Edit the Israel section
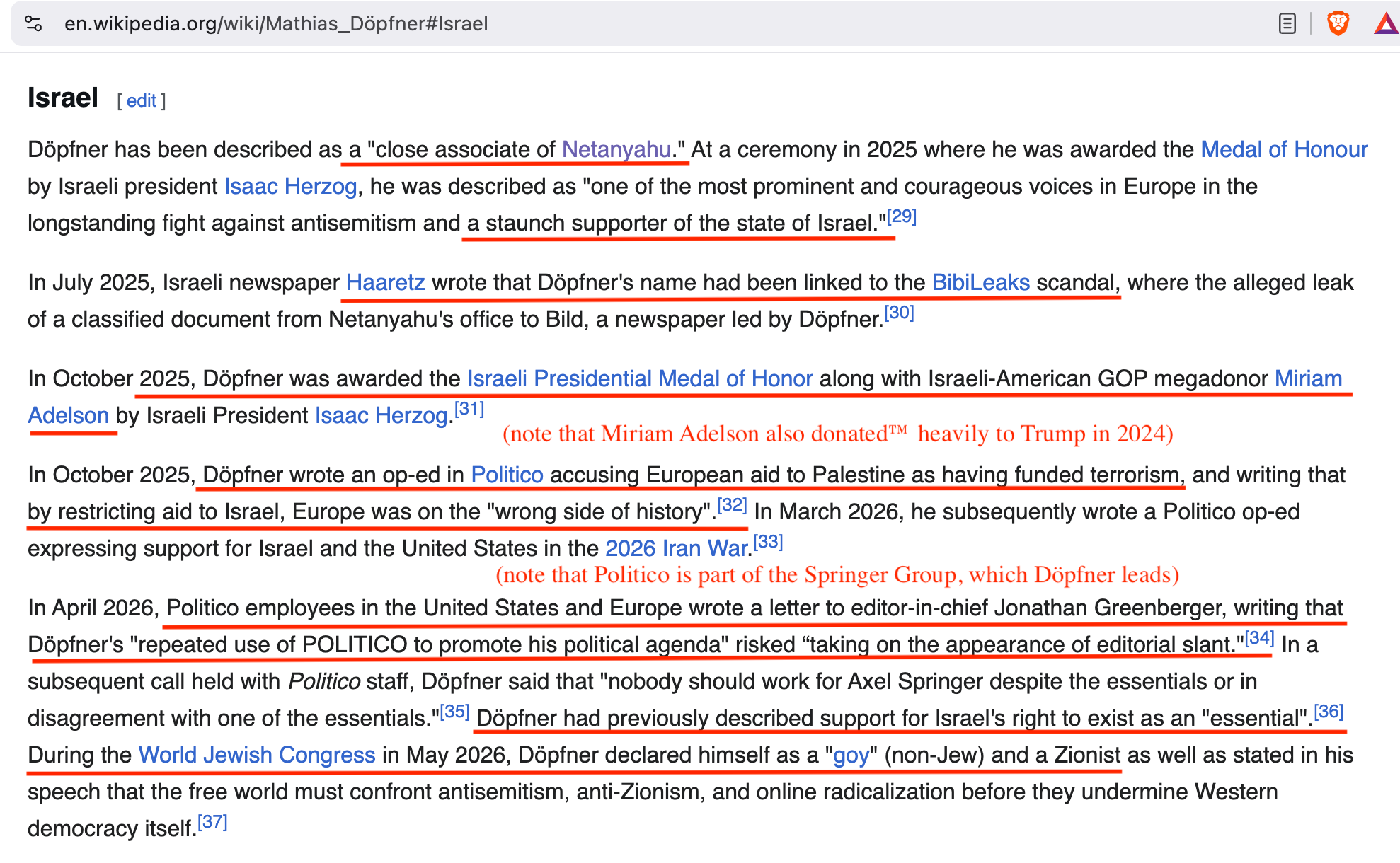The height and width of the screenshot is (863, 1400). [142, 100]
